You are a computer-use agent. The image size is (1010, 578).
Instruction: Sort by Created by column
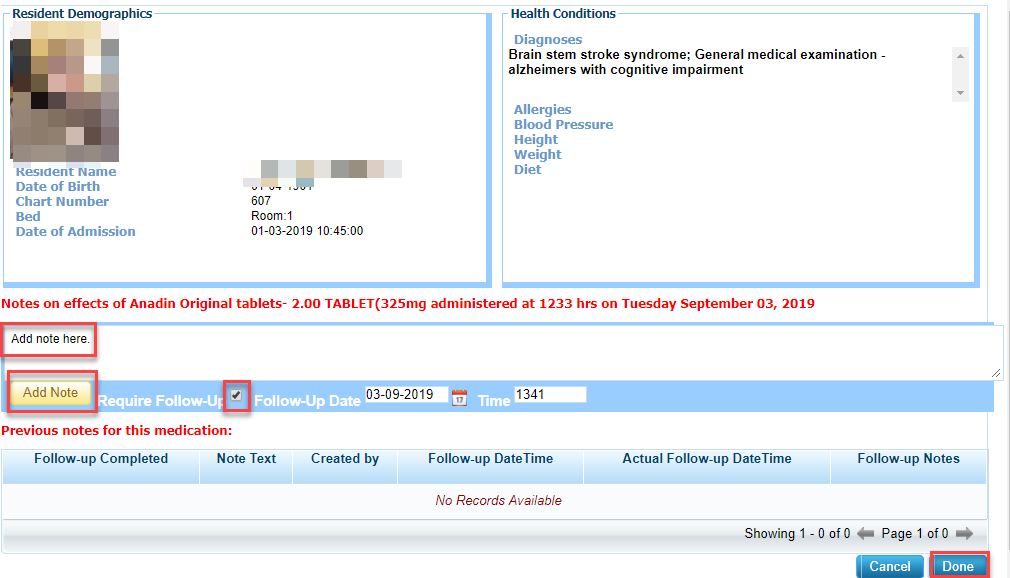[345, 459]
